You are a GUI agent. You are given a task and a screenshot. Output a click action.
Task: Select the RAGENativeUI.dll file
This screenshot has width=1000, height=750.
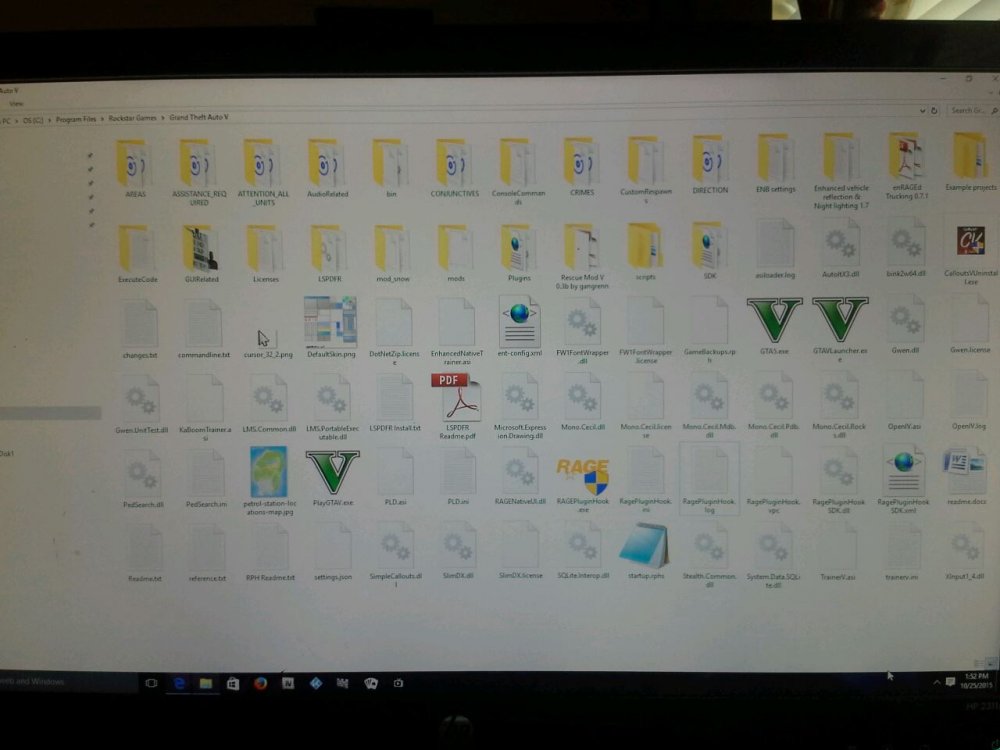520,478
